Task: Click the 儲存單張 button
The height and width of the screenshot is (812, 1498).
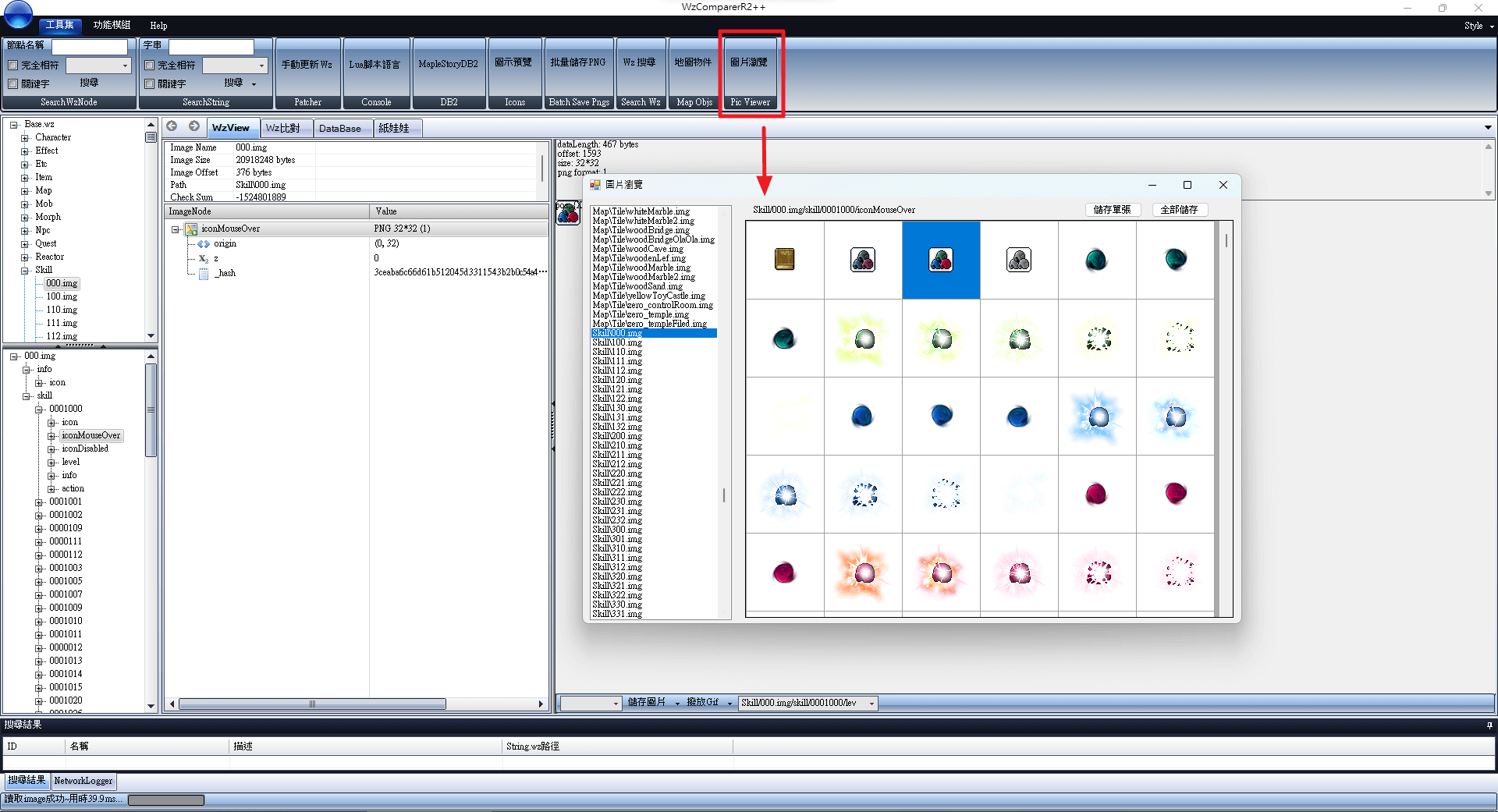Action: (1113, 210)
